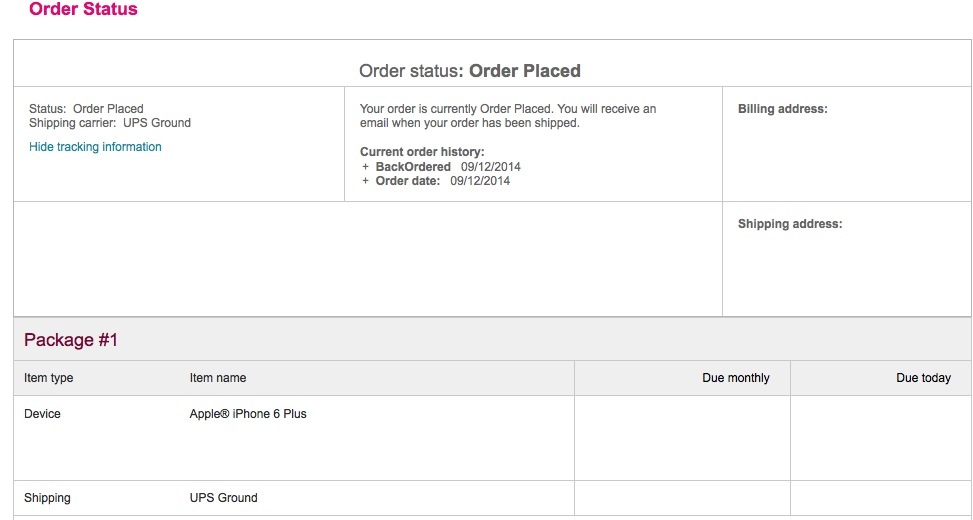Expand the BackOrdered history entry plus sign

[x=366, y=167]
